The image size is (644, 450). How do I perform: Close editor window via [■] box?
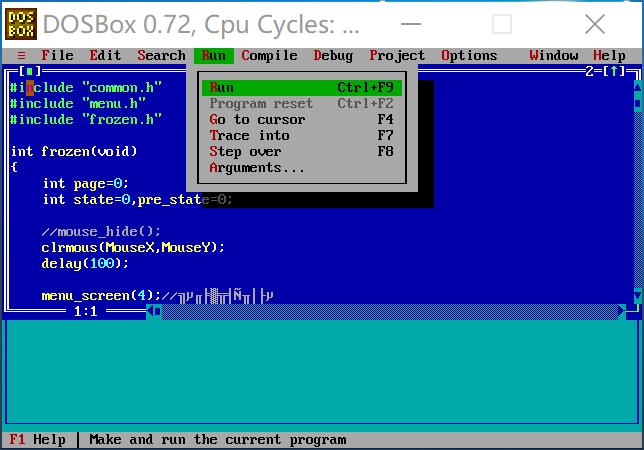pos(30,71)
